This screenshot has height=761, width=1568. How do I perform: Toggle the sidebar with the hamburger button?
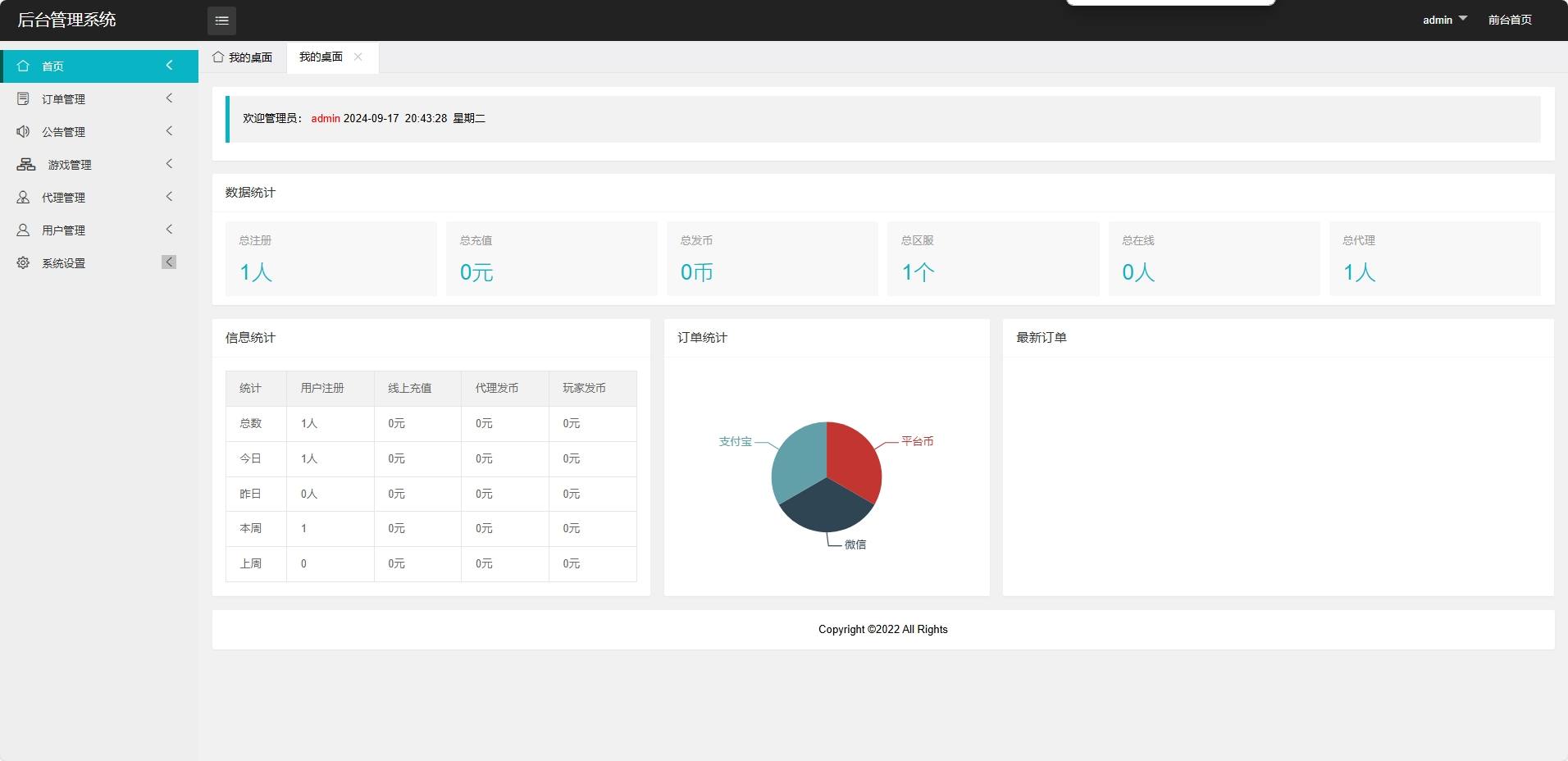(x=221, y=21)
